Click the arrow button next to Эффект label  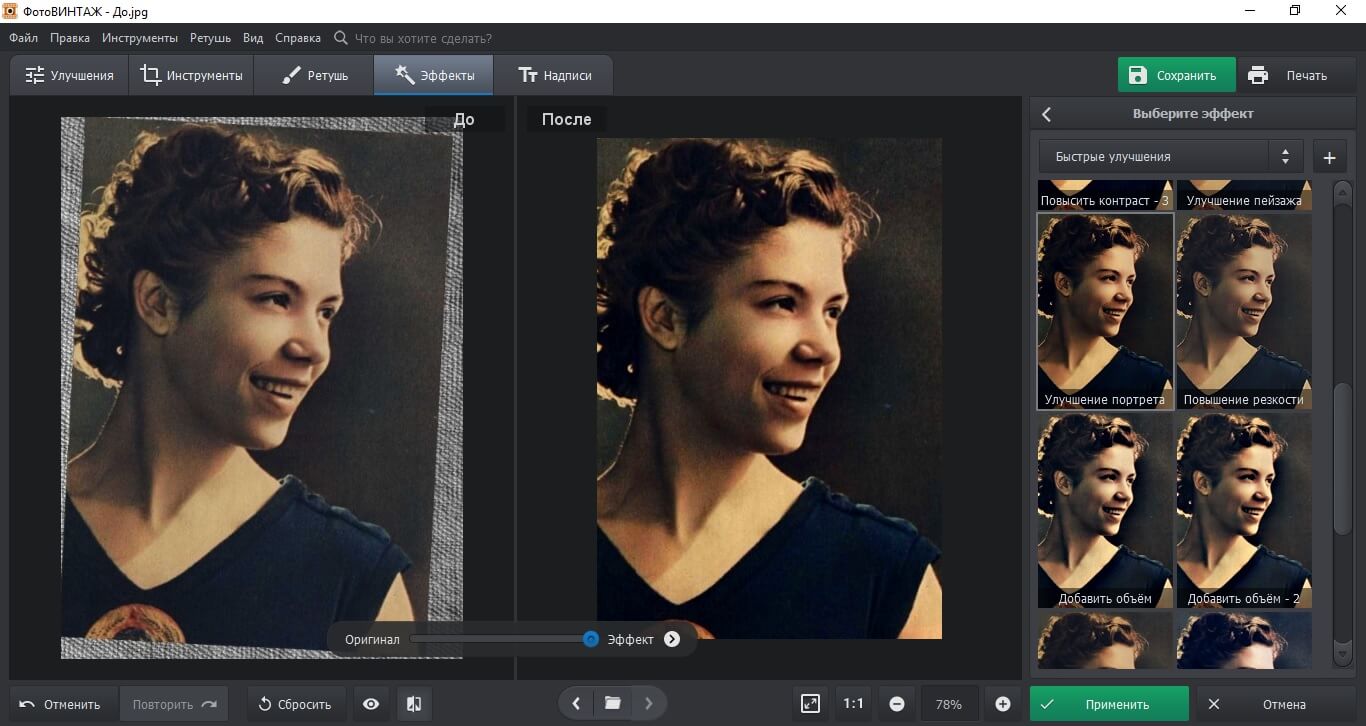point(672,639)
